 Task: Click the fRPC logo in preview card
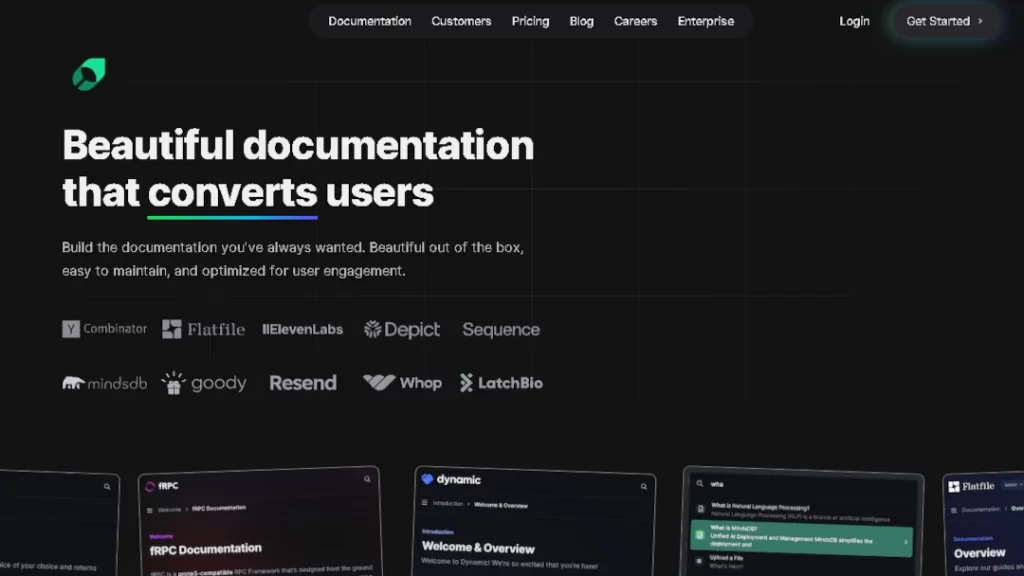click(x=162, y=486)
